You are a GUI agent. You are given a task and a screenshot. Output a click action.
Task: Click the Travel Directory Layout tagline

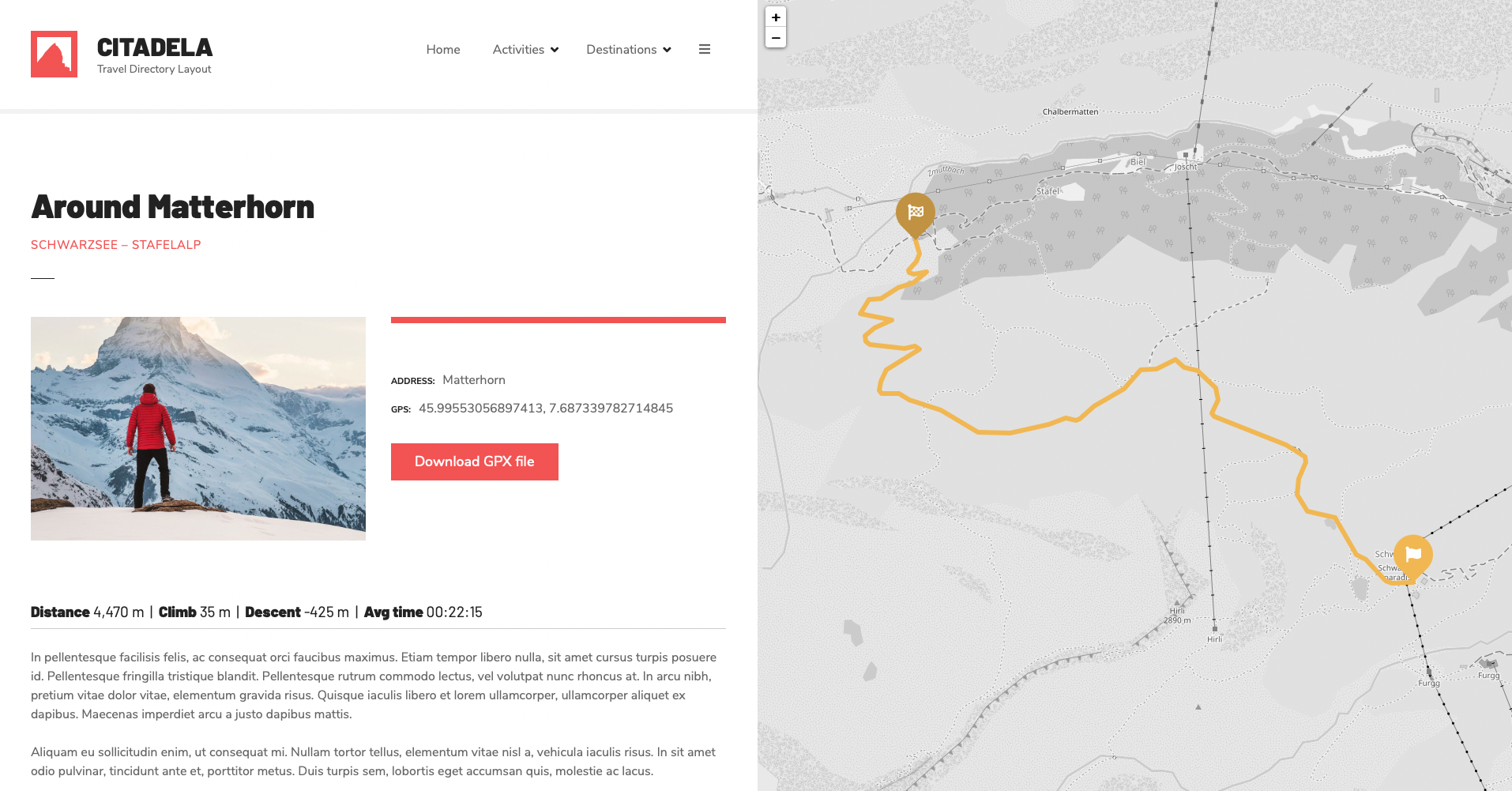[154, 70]
